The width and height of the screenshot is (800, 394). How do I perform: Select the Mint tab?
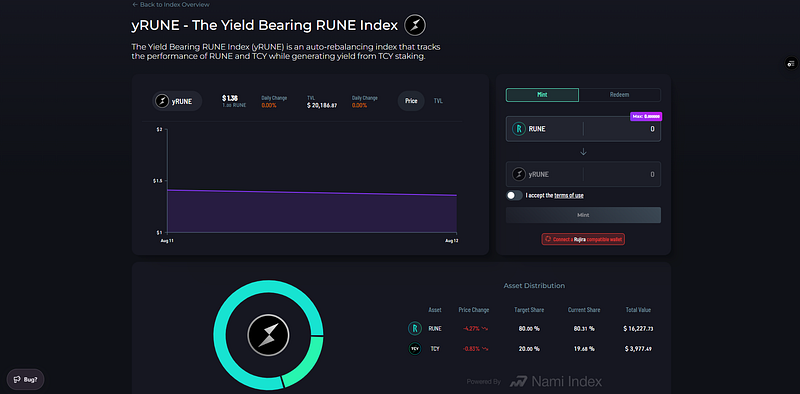tap(542, 95)
